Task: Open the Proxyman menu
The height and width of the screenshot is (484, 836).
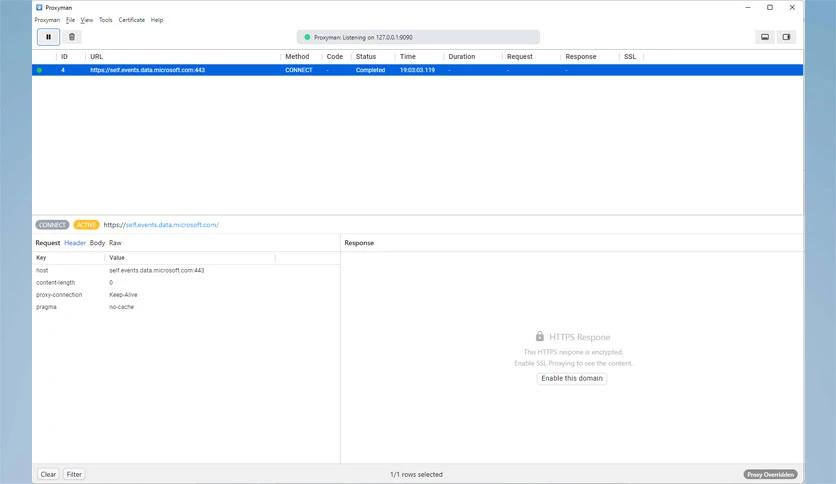Action: pos(47,20)
